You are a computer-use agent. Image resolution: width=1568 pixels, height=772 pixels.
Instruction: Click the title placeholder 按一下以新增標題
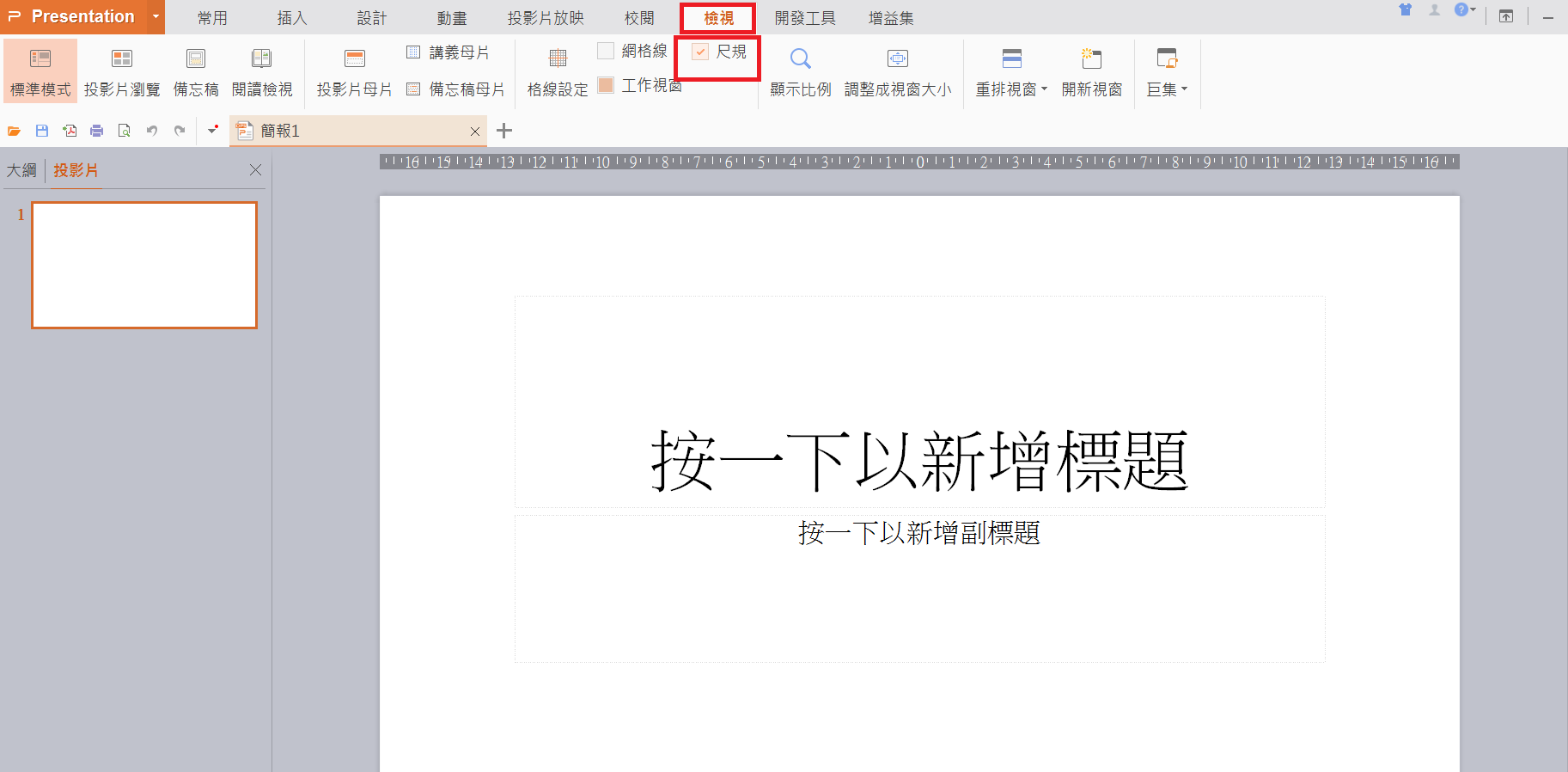[919, 401]
